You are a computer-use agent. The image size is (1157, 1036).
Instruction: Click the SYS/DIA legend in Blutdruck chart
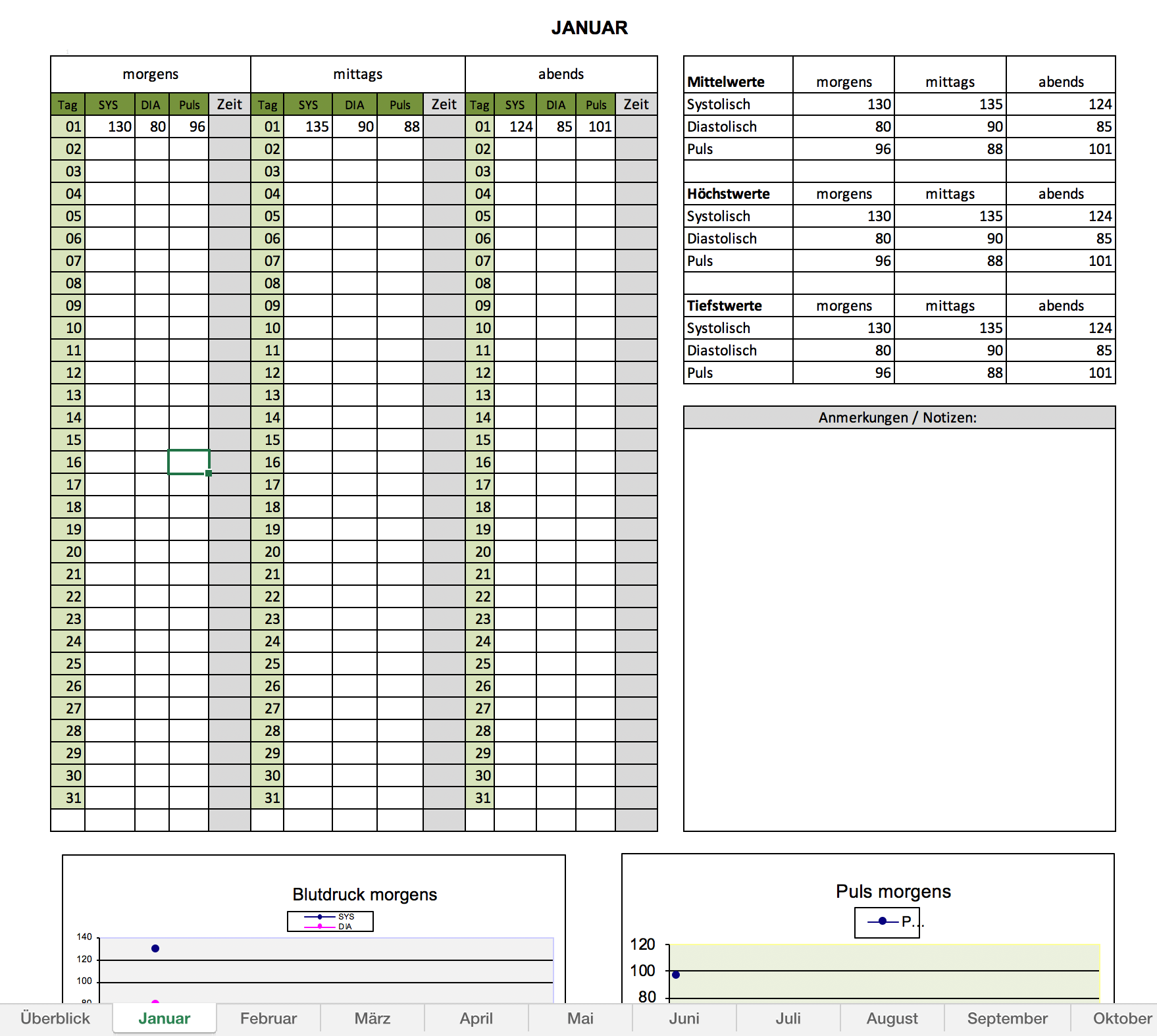pyautogui.click(x=330, y=921)
